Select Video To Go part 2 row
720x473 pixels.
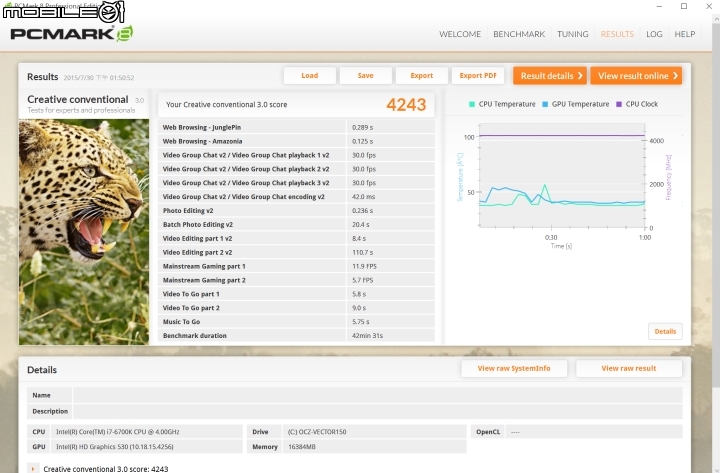click(x=296, y=308)
